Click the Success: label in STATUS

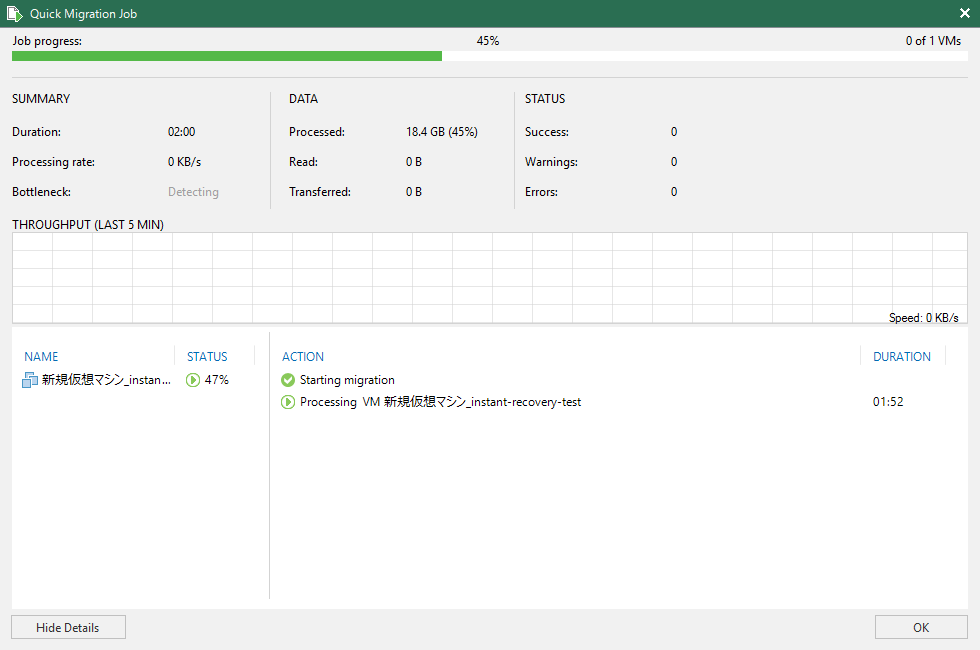pyautogui.click(x=547, y=132)
